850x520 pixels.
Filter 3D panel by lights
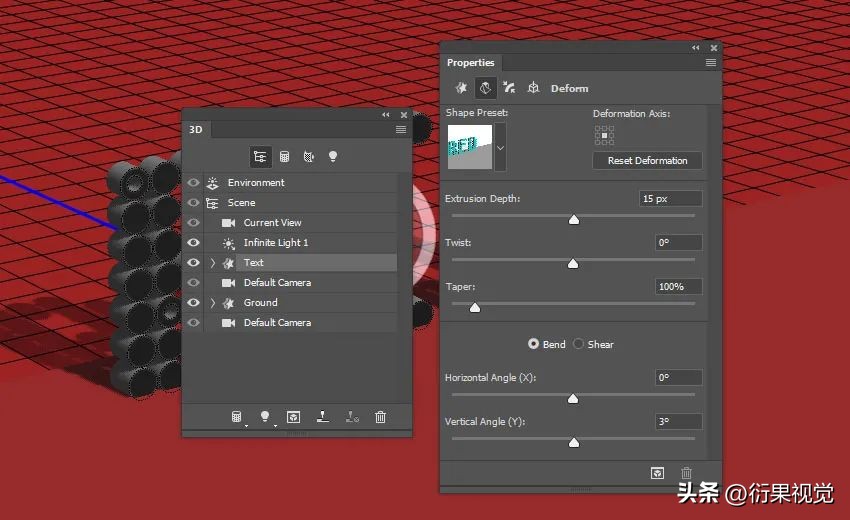(333, 157)
